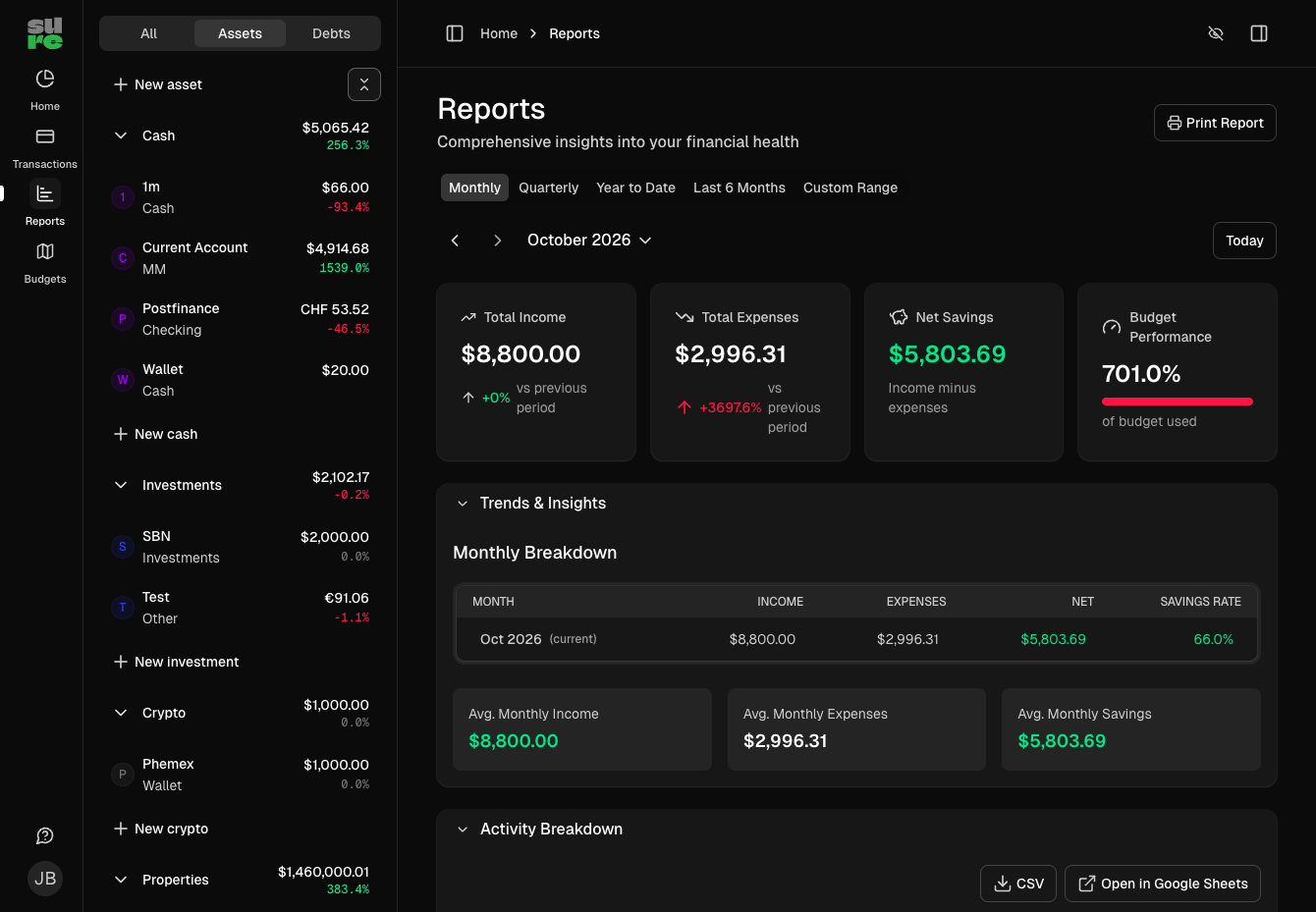Select the Last 6 Months tab
Viewport: 1316px width, 912px height.
740,188
